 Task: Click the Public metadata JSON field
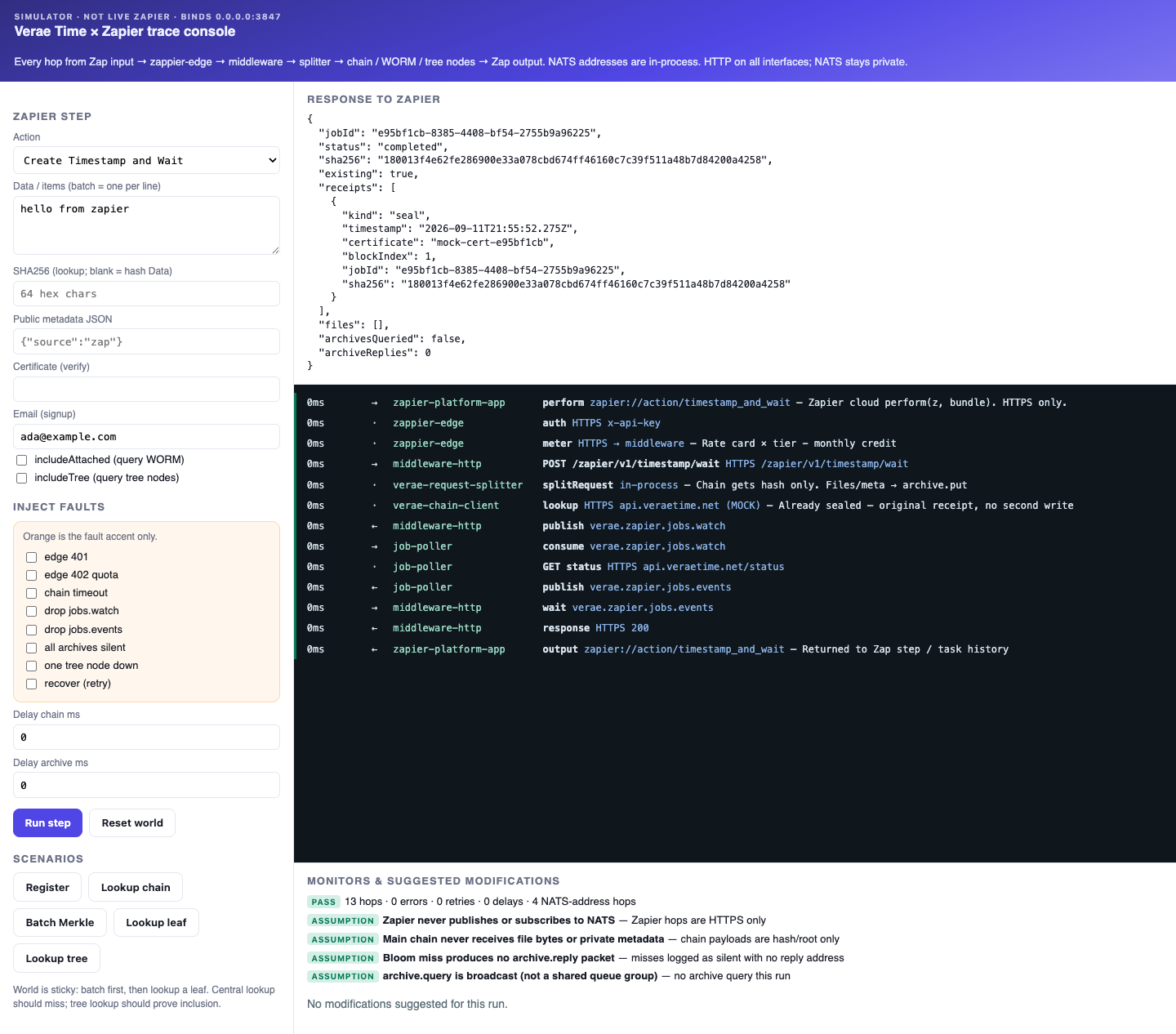pyautogui.click(x=146, y=341)
